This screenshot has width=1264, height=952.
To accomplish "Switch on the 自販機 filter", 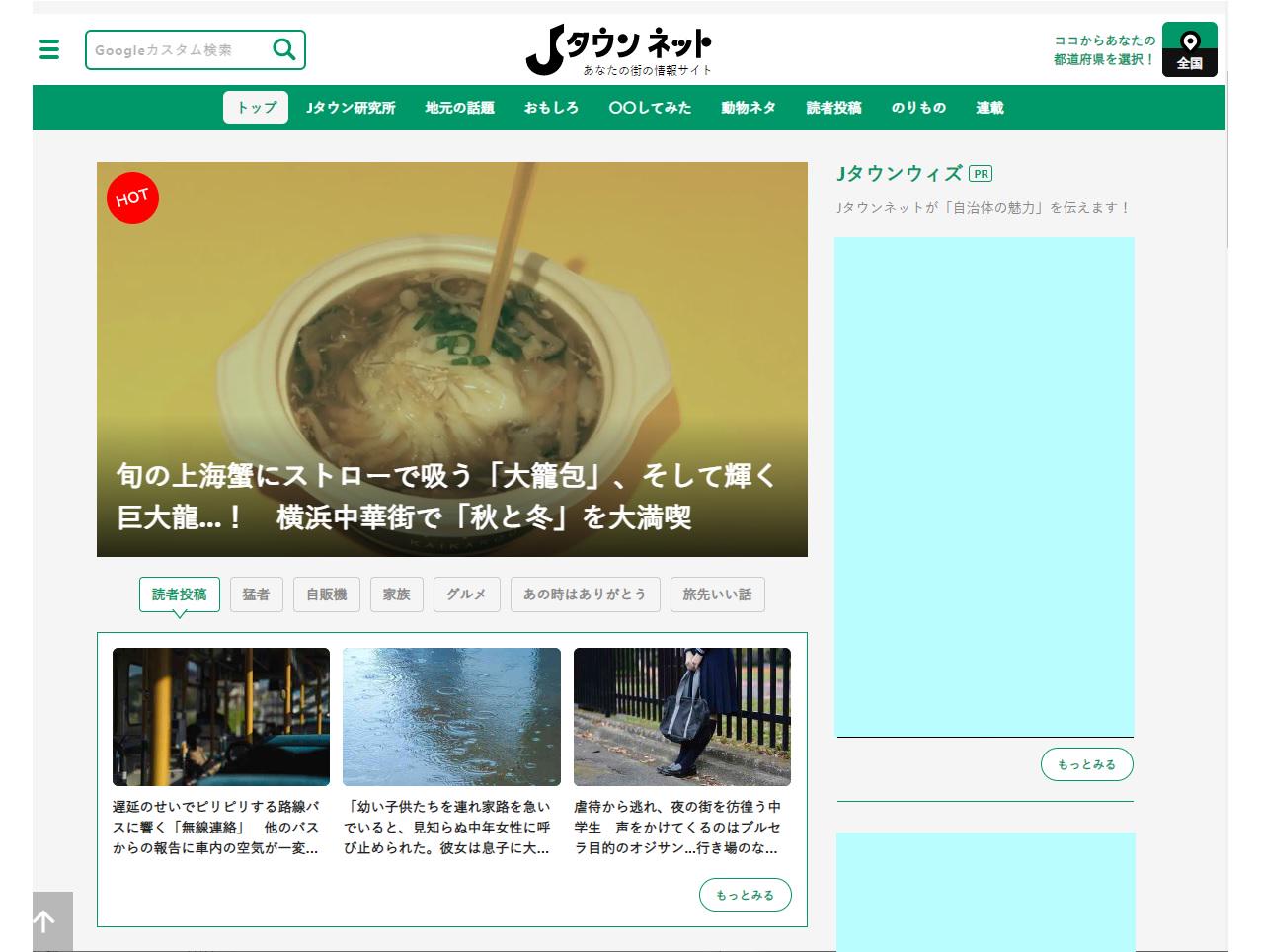I will [x=327, y=594].
